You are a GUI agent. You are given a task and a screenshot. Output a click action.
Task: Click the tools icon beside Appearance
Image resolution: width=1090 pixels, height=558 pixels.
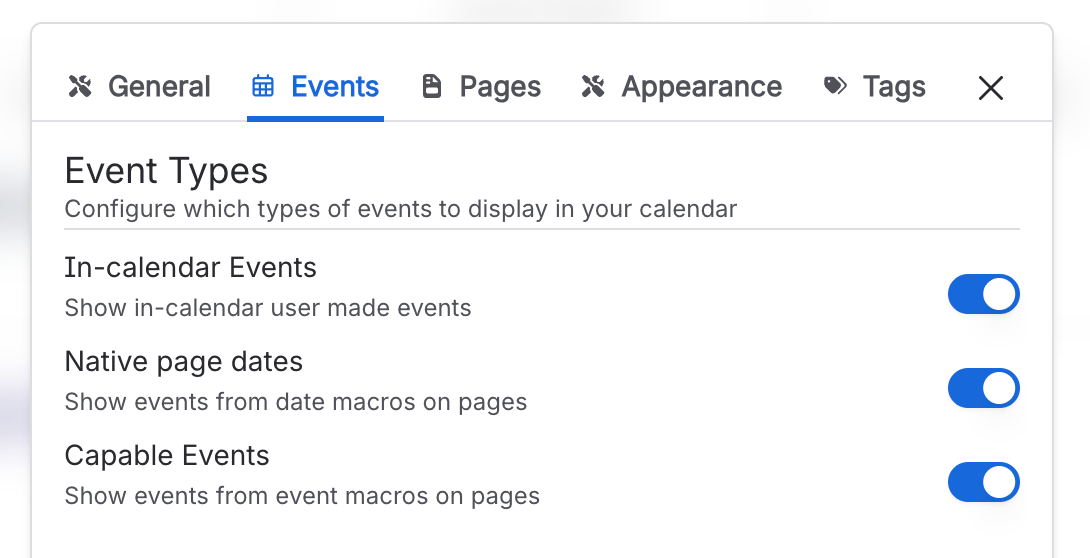coord(593,87)
